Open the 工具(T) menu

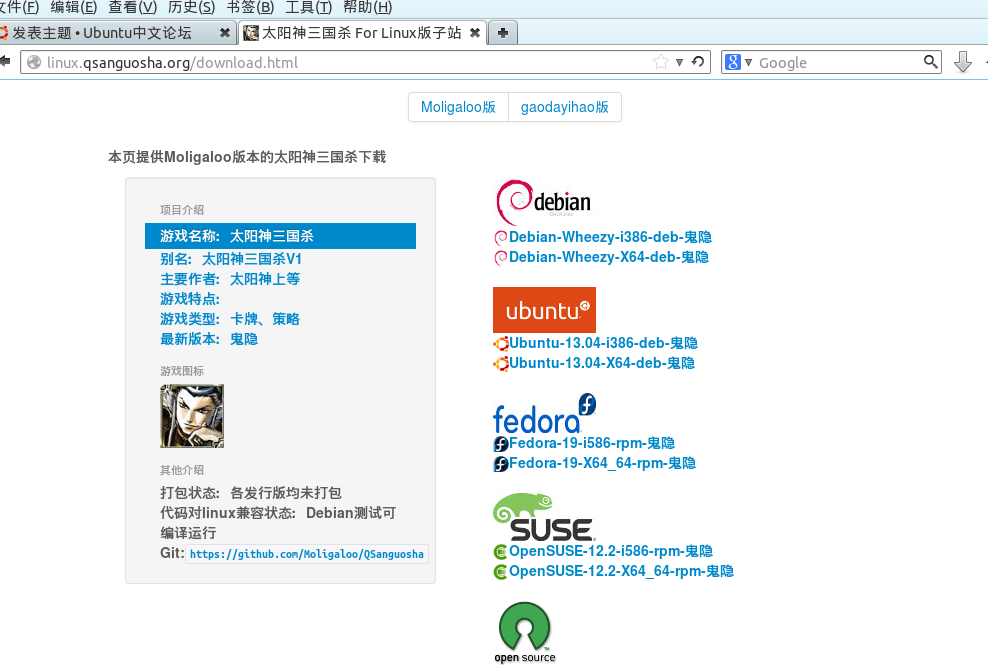click(x=309, y=8)
